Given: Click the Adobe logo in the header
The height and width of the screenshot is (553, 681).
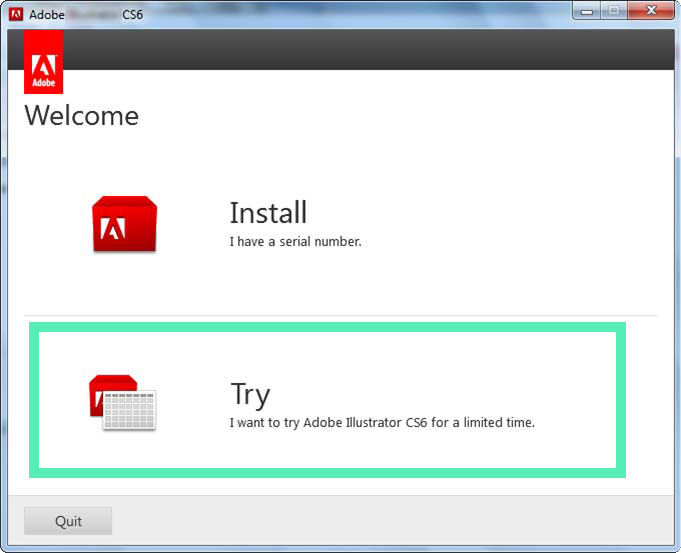Looking at the screenshot, I should (x=43, y=62).
